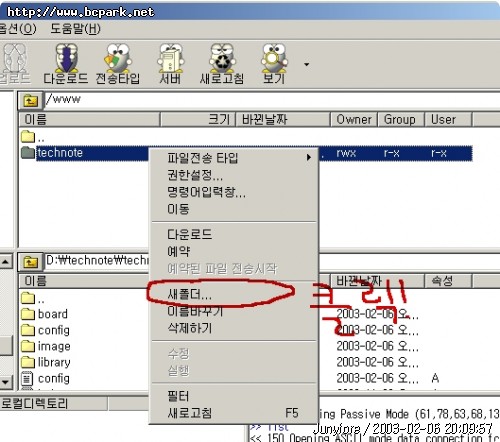Image resolution: width=500 pixels, height=442 pixels.
Task: Choose 명령어입력창... from the context menu
Action: (233, 192)
